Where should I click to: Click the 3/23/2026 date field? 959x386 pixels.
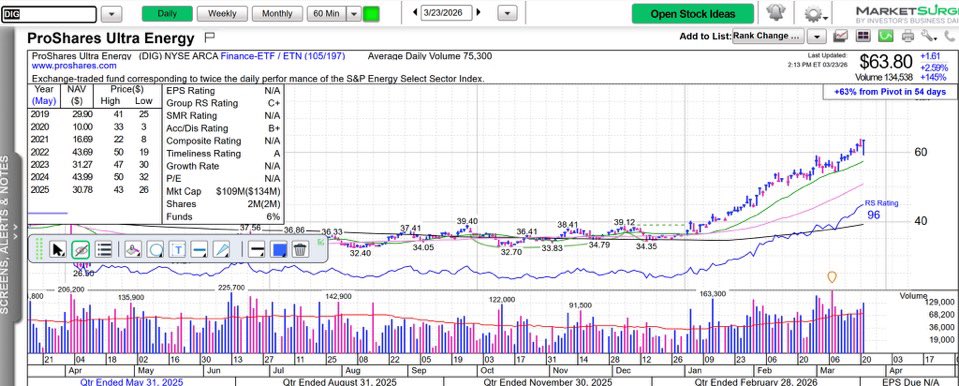pyautogui.click(x=446, y=12)
